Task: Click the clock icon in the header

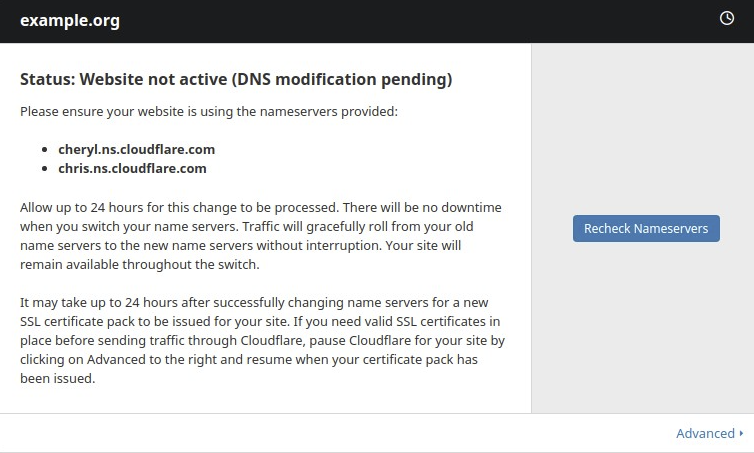Action: 727,18
